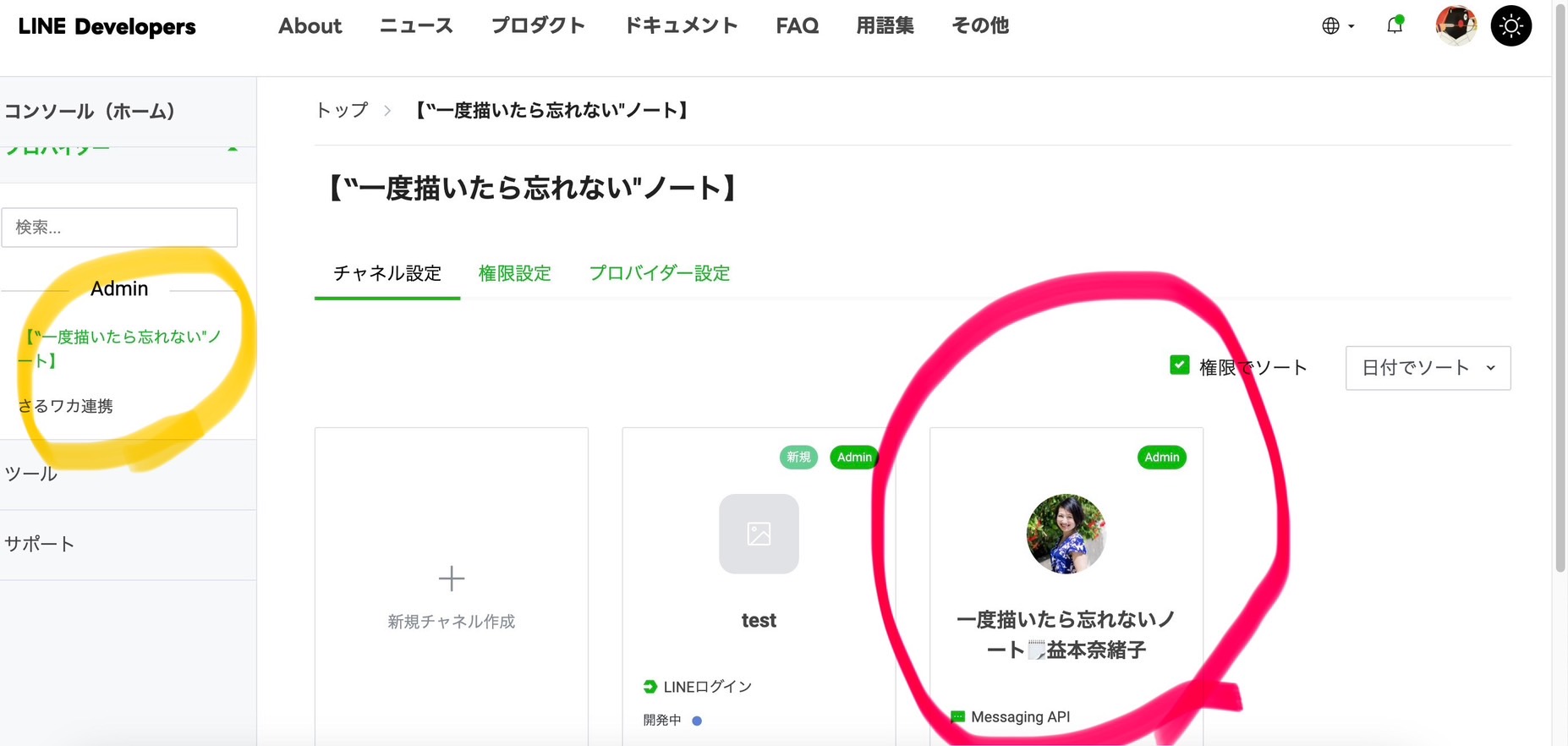Open サポート in the sidebar
Viewport: 1568px width, 746px height.
(x=39, y=544)
